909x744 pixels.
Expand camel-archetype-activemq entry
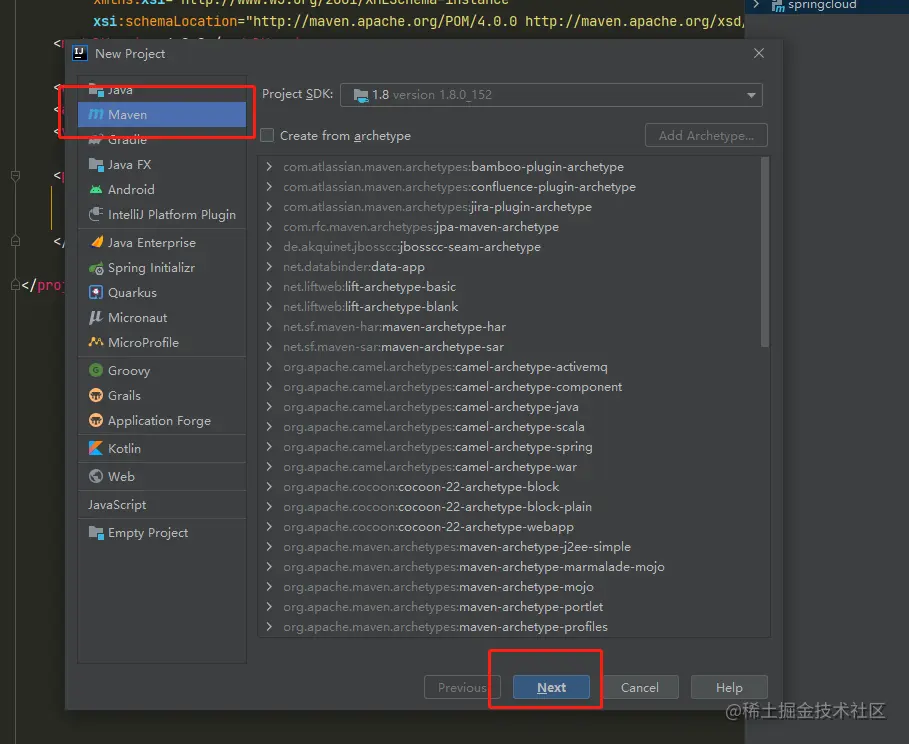[269, 366]
